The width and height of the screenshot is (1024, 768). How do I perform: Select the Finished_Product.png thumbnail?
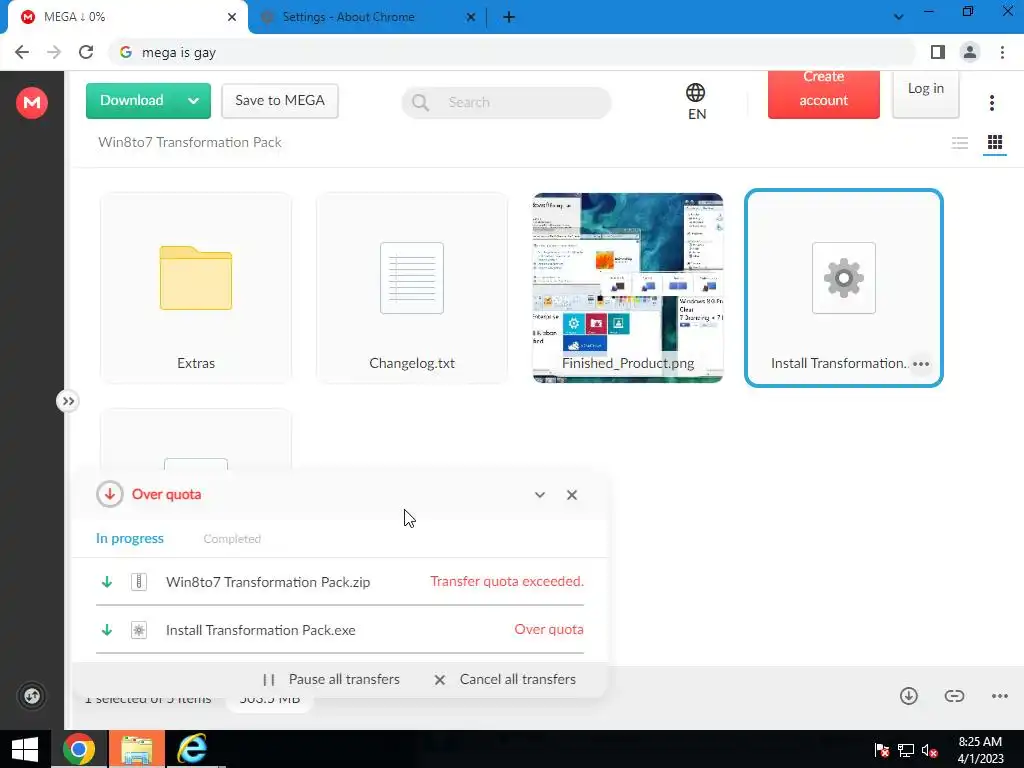point(628,287)
